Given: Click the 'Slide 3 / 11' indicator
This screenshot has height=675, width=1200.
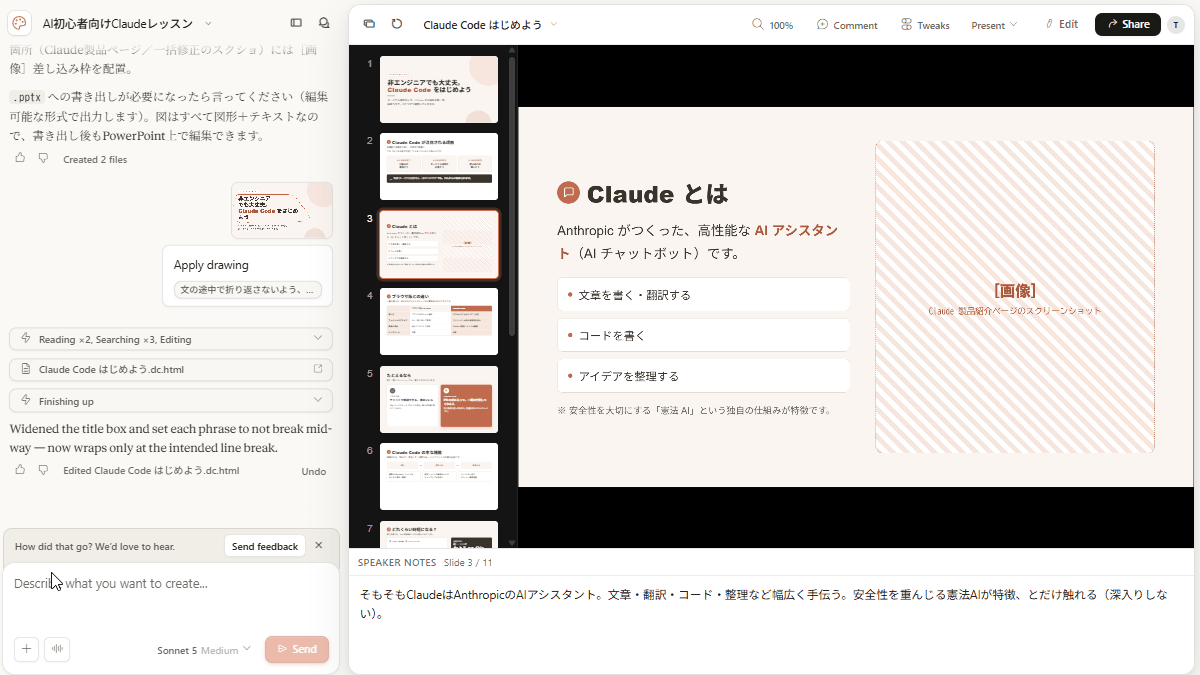Looking at the screenshot, I should click(x=468, y=563).
